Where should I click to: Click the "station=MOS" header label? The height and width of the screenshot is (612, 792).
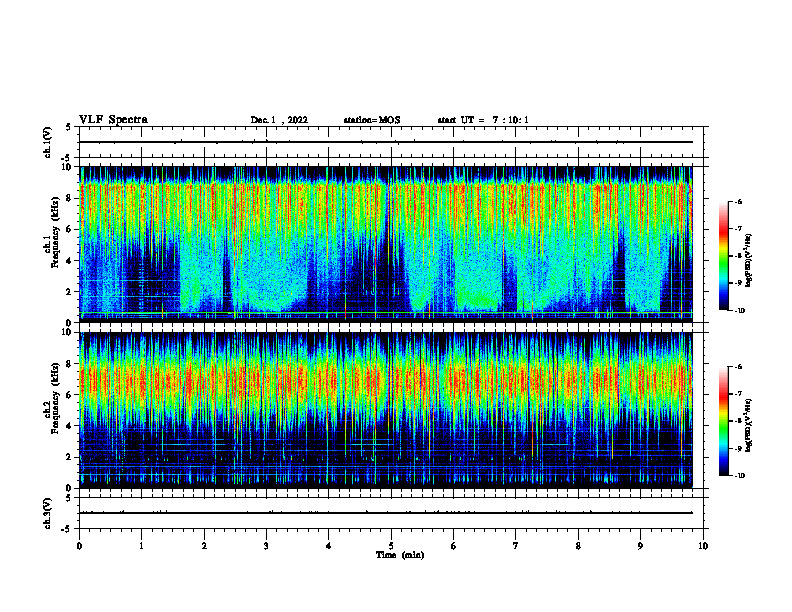(x=372, y=120)
